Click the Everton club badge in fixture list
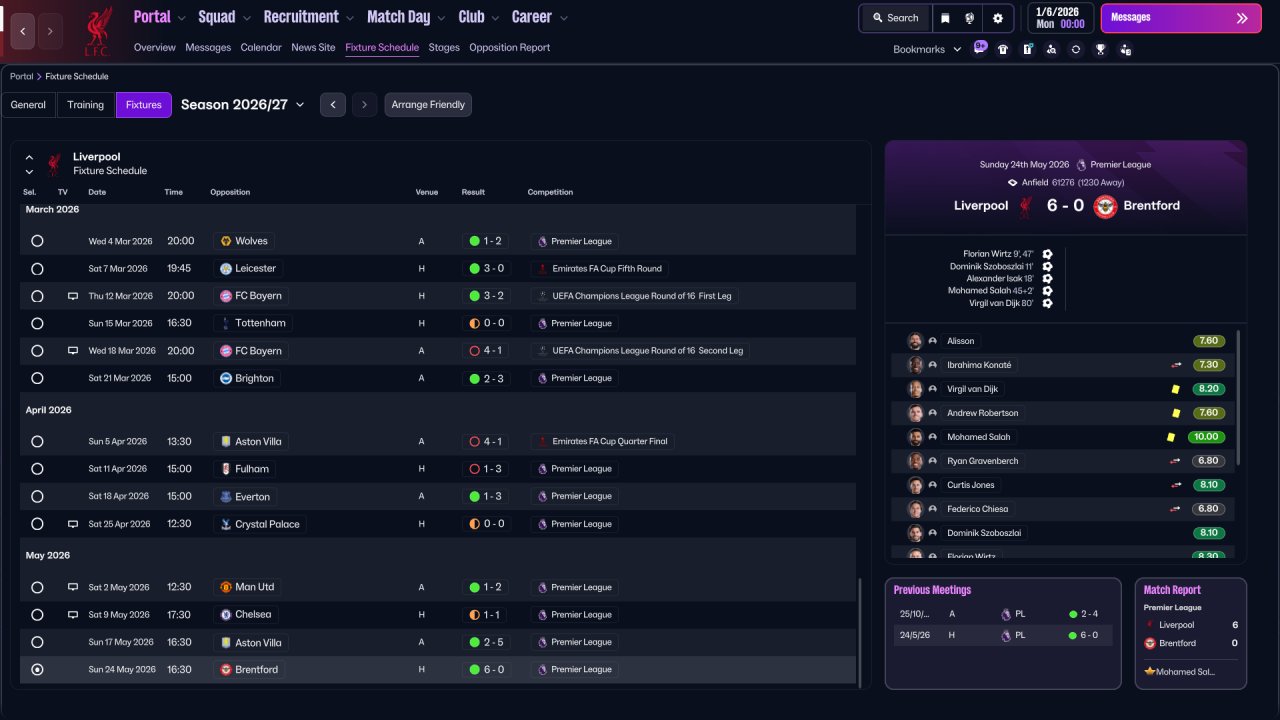1280x720 pixels. tap(225, 496)
